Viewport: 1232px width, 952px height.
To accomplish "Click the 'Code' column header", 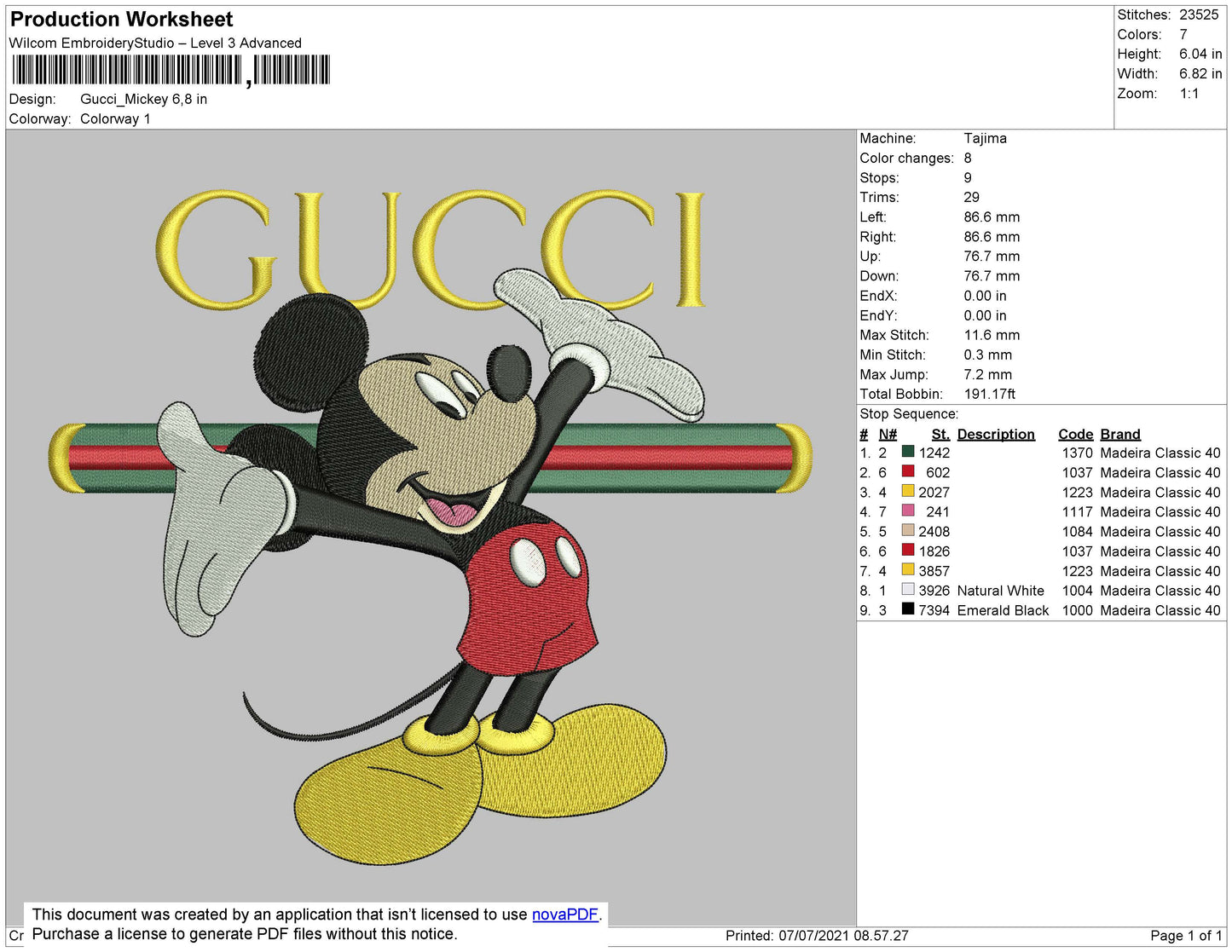I will pos(1075,434).
